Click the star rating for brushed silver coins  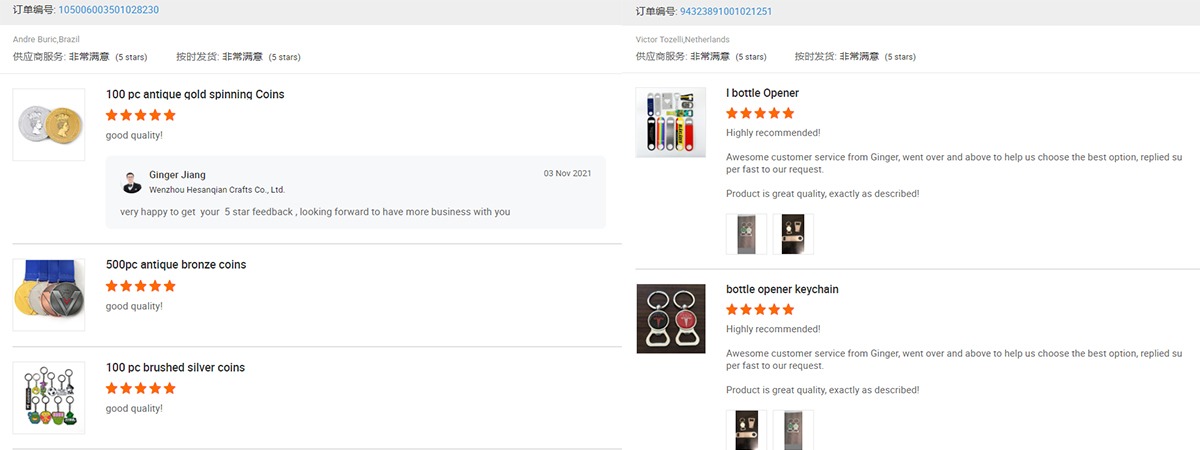[140, 388]
